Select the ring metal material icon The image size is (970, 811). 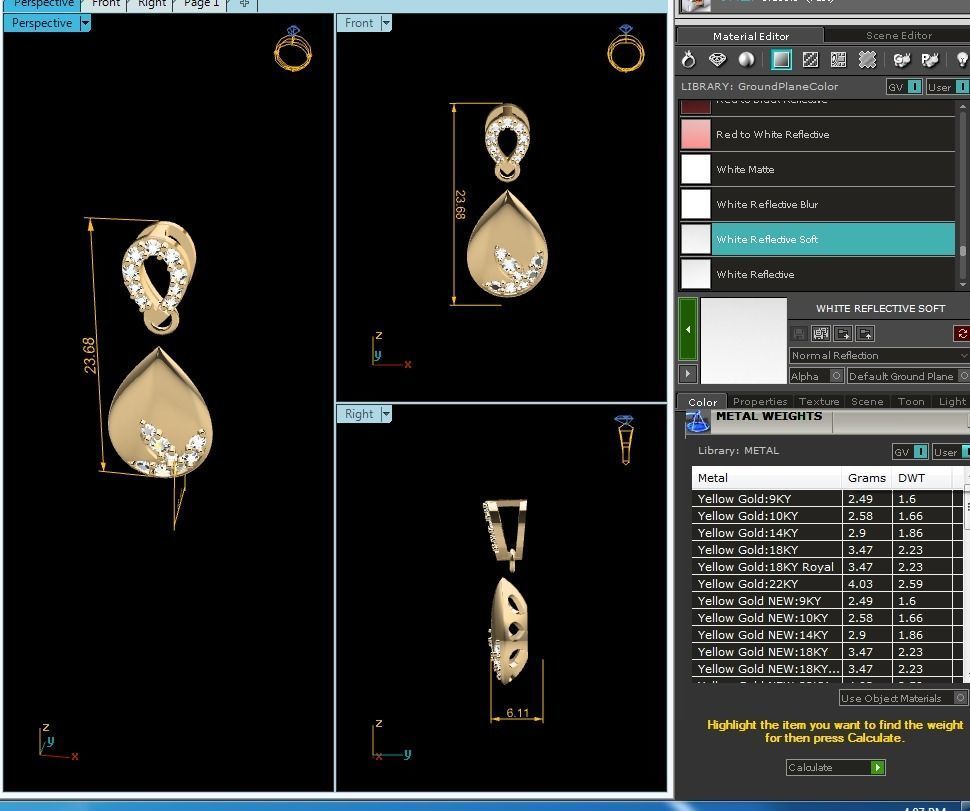689,60
